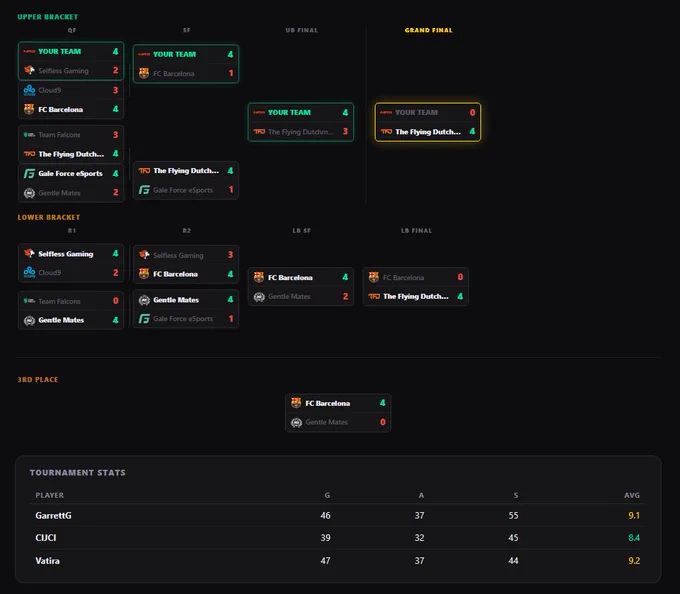This screenshot has height=594, width=680.
Task: Click Gentle Mates logo in 3rd Place match
Action: (296, 422)
